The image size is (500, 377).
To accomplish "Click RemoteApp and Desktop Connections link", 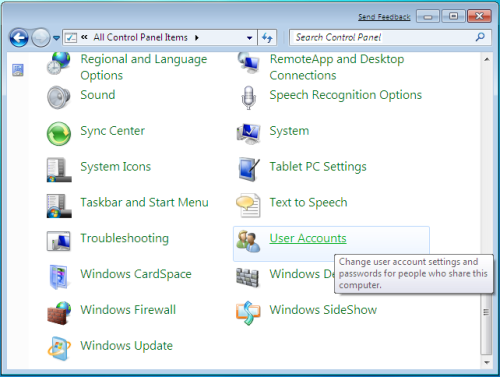I will pyautogui.click(x=337, y=67).
